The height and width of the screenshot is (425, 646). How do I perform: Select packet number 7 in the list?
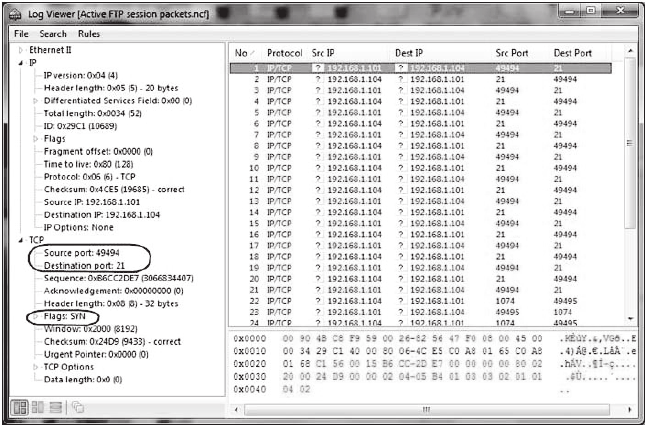pos(421,135)
